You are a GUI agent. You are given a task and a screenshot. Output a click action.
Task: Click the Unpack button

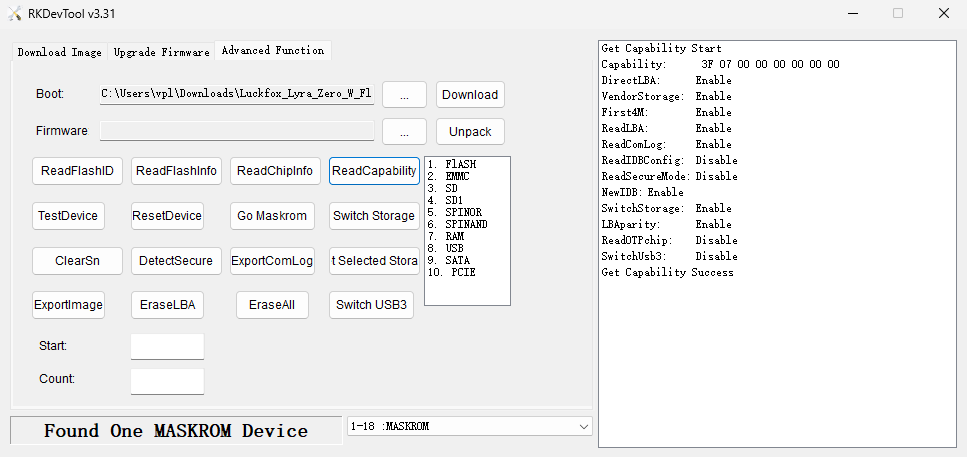point(470,131)
